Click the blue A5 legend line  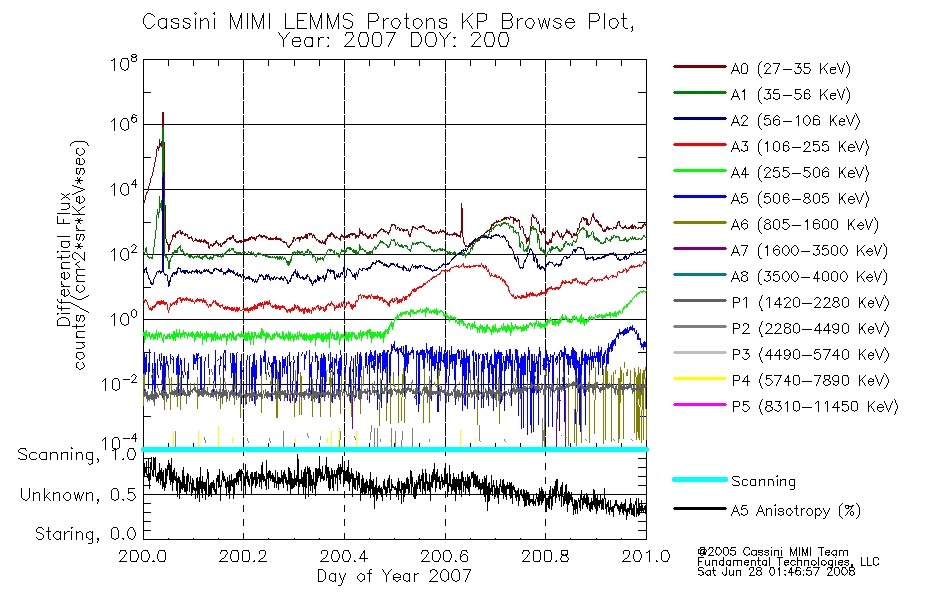click(x=699, y=196)
